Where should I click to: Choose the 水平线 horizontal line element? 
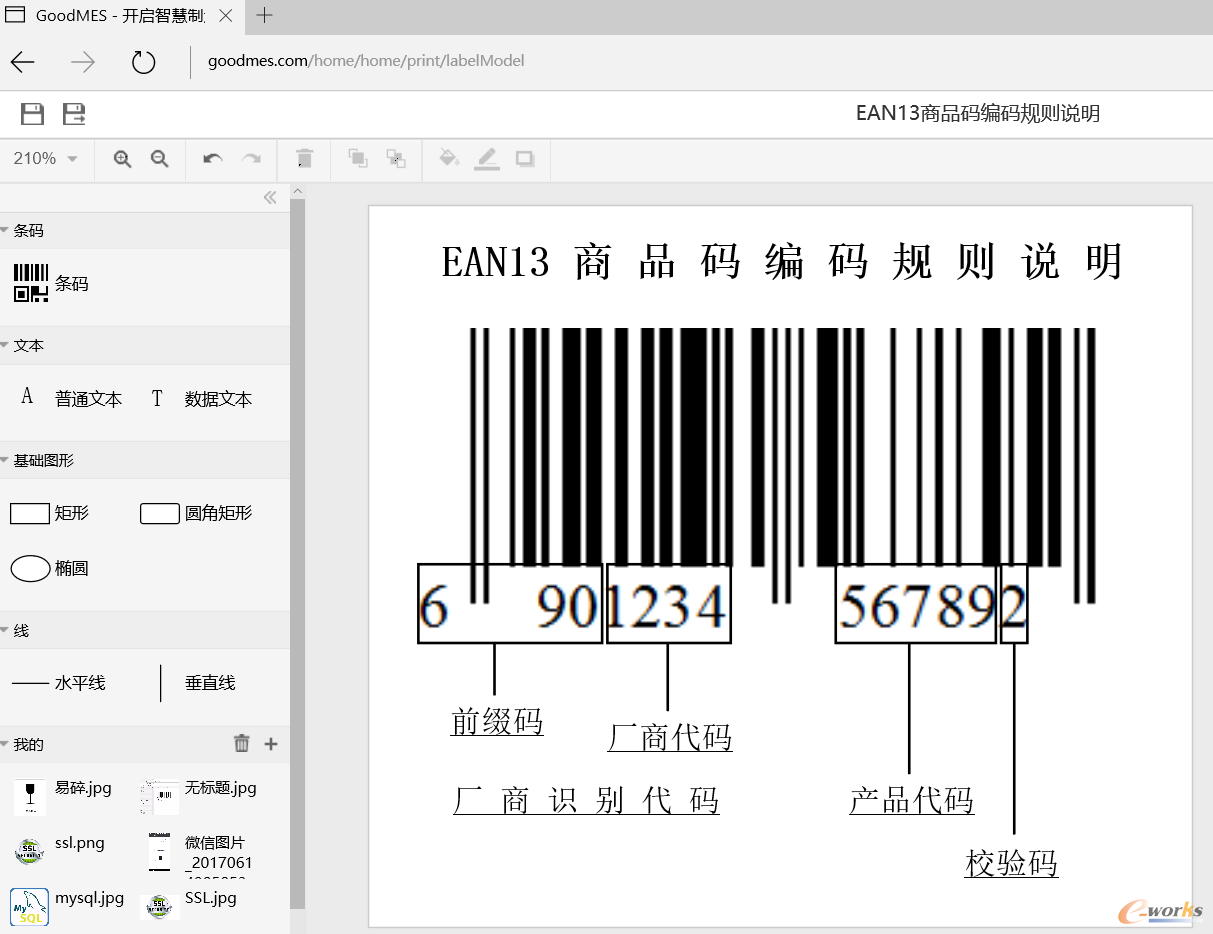[58, 683]
